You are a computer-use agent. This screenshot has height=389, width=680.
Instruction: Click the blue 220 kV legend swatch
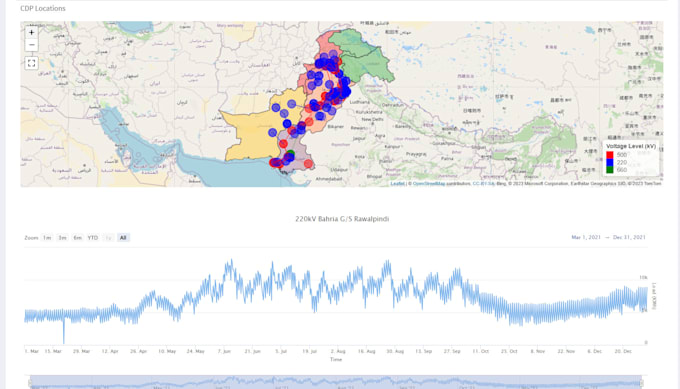pos(610,162)
